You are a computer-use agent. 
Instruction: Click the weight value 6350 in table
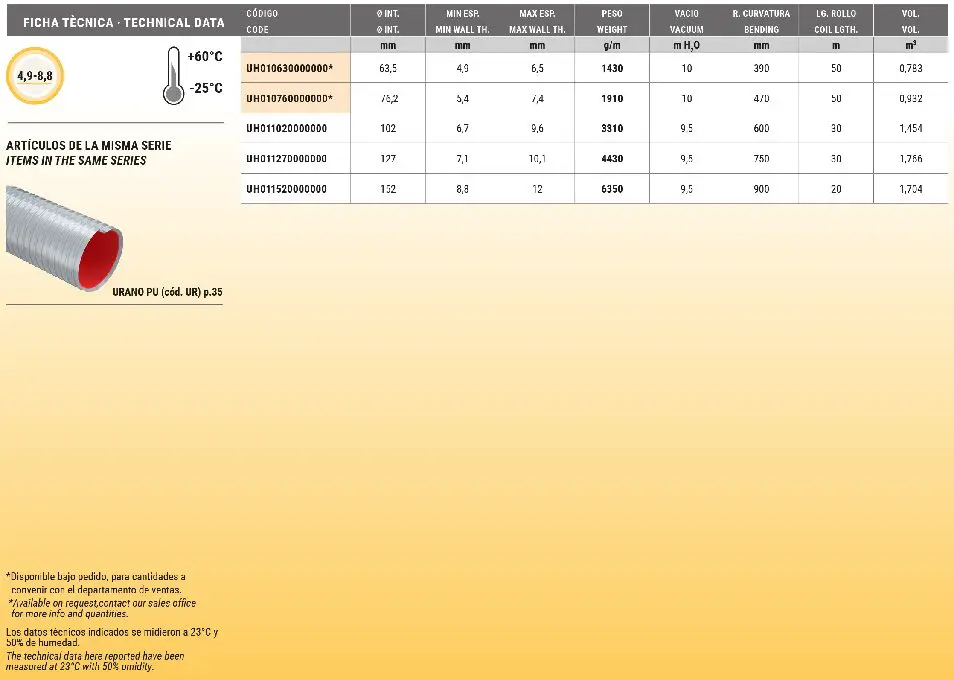[612, 189]
